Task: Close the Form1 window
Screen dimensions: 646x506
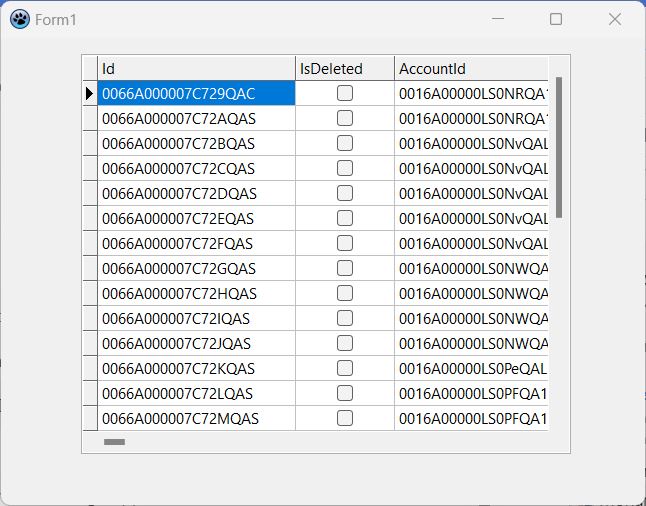Action: coord(614,20)
